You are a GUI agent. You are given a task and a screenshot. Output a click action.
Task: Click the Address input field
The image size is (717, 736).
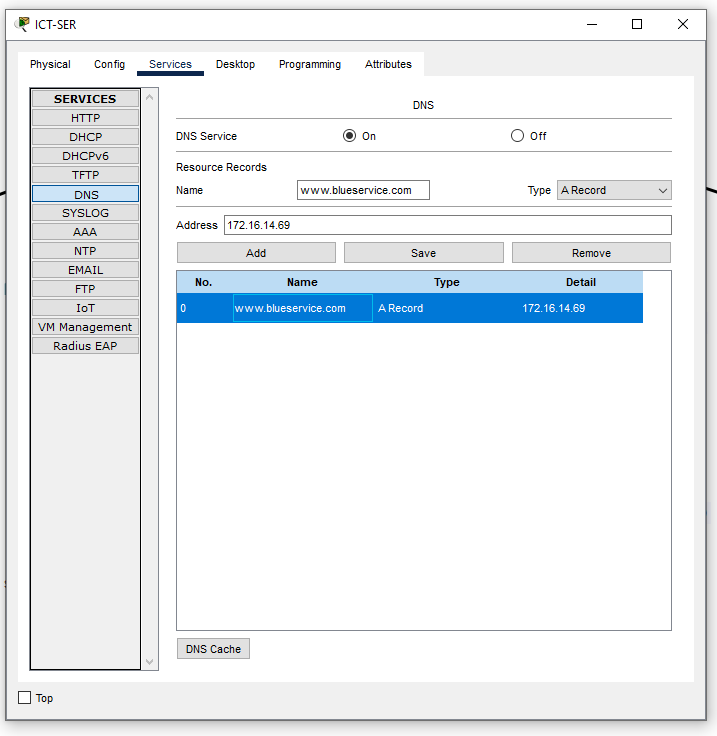(447, 225)
